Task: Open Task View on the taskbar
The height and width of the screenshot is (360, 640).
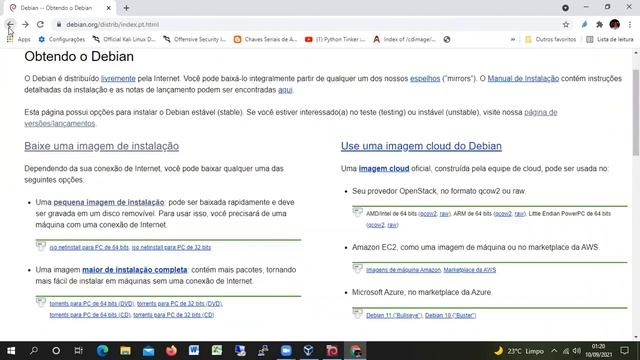Action: click(78, 351)
